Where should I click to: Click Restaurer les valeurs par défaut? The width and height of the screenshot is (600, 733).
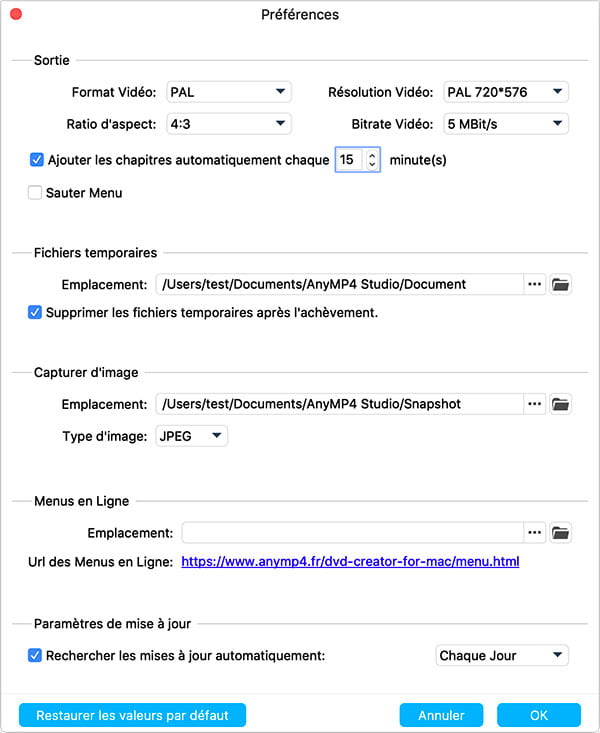[x=132, y=715]
